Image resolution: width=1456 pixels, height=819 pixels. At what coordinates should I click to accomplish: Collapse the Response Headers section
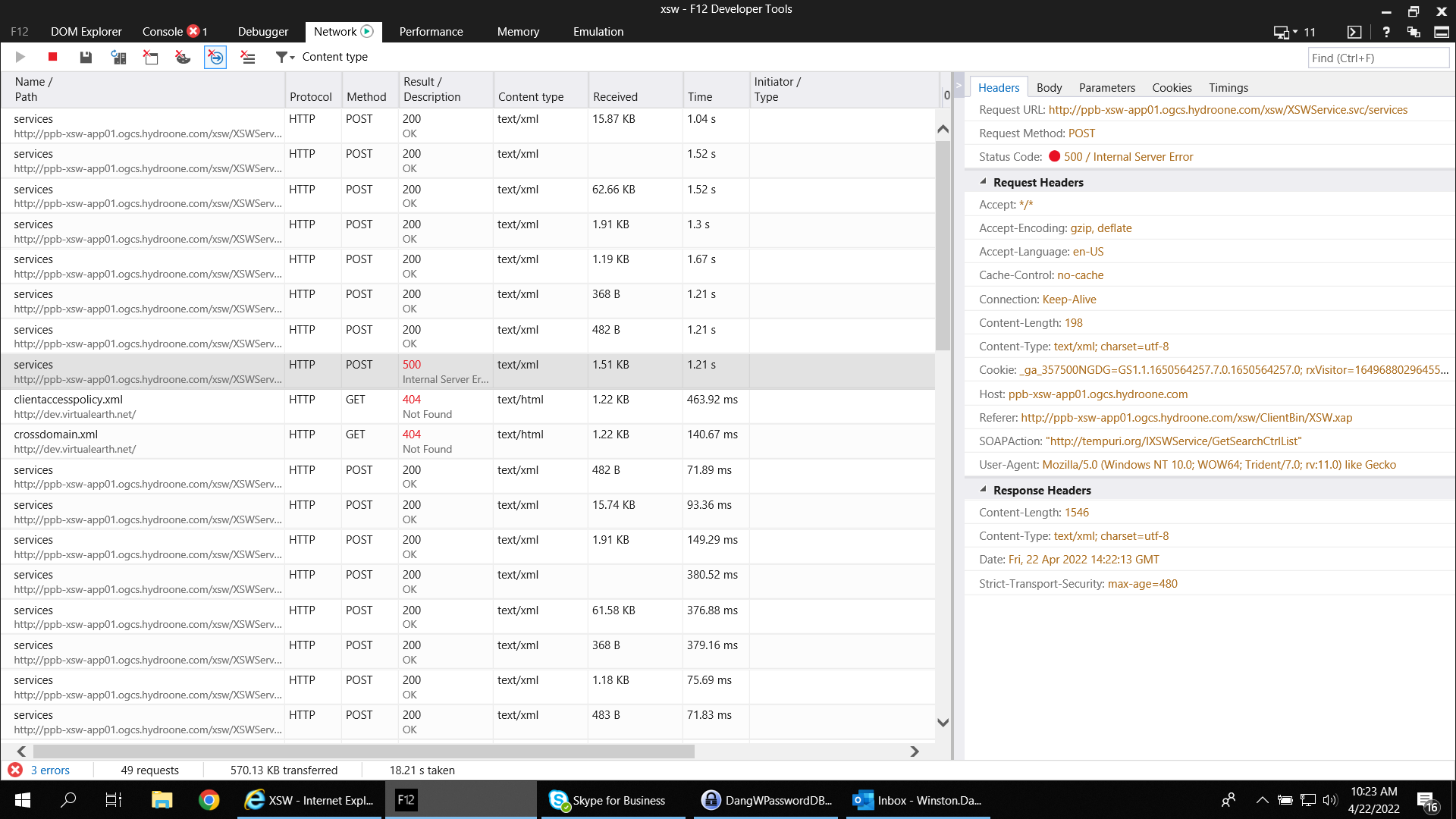(983, 490)
